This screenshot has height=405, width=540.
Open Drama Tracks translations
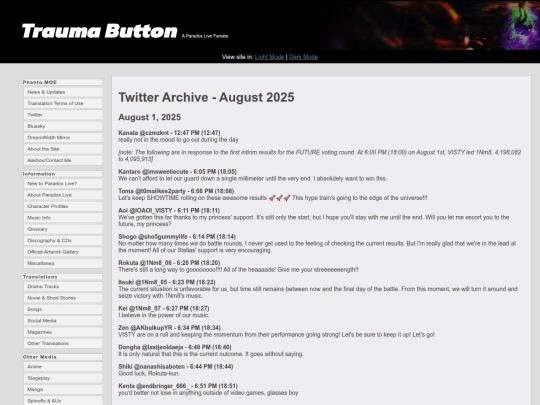pos(63,287)
